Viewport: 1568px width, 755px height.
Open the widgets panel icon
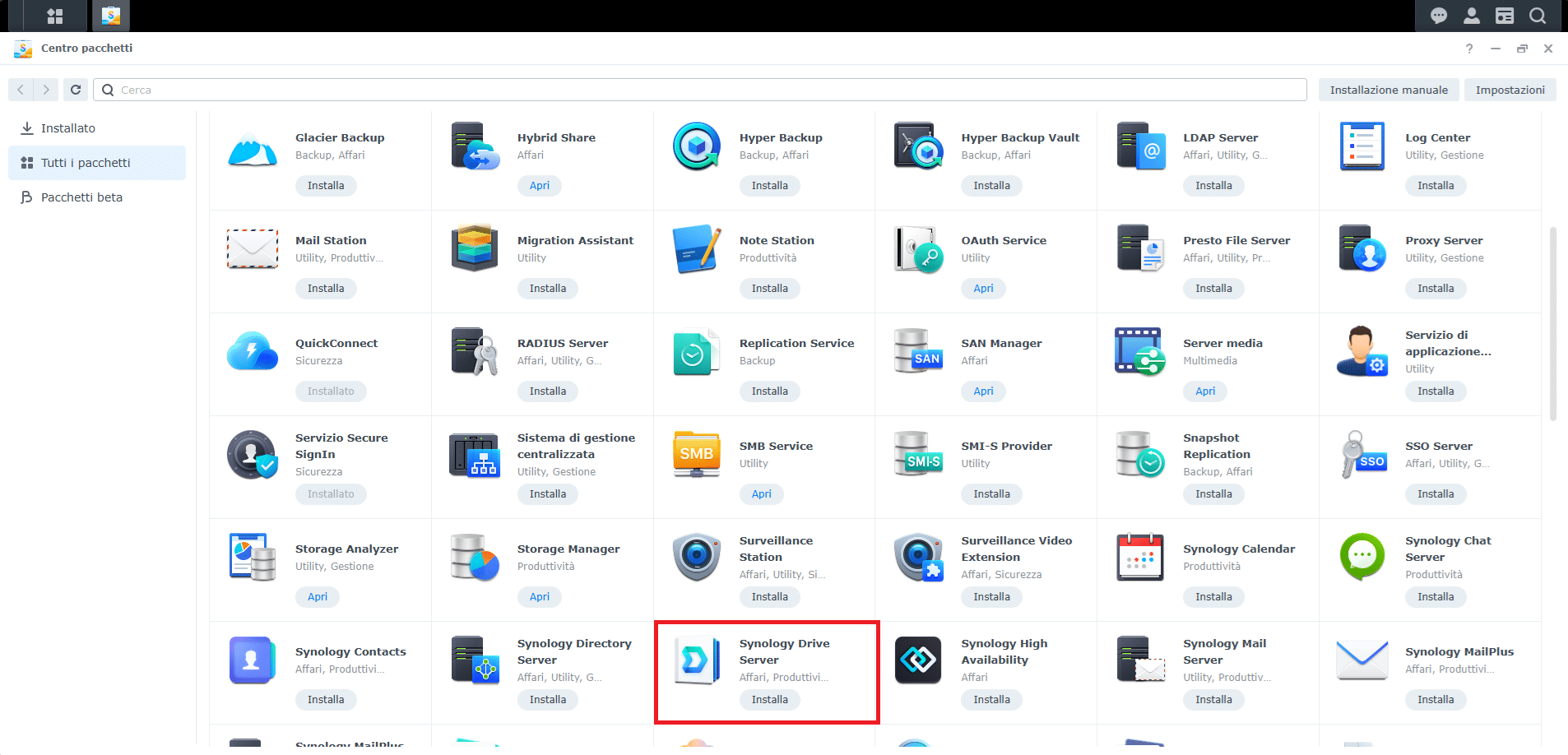1505,16
